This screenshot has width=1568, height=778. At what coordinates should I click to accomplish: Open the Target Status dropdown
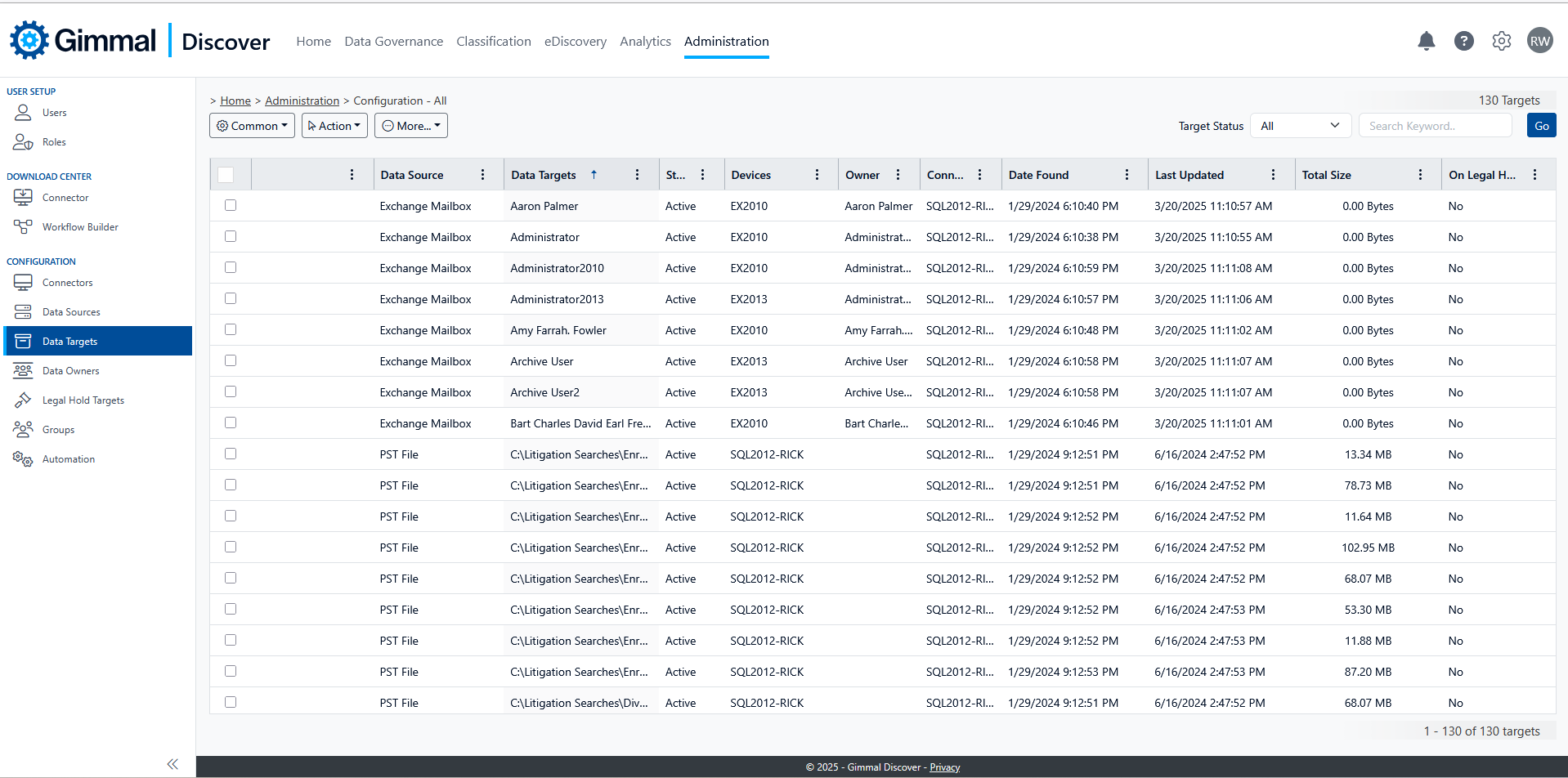coord(1299,126)
